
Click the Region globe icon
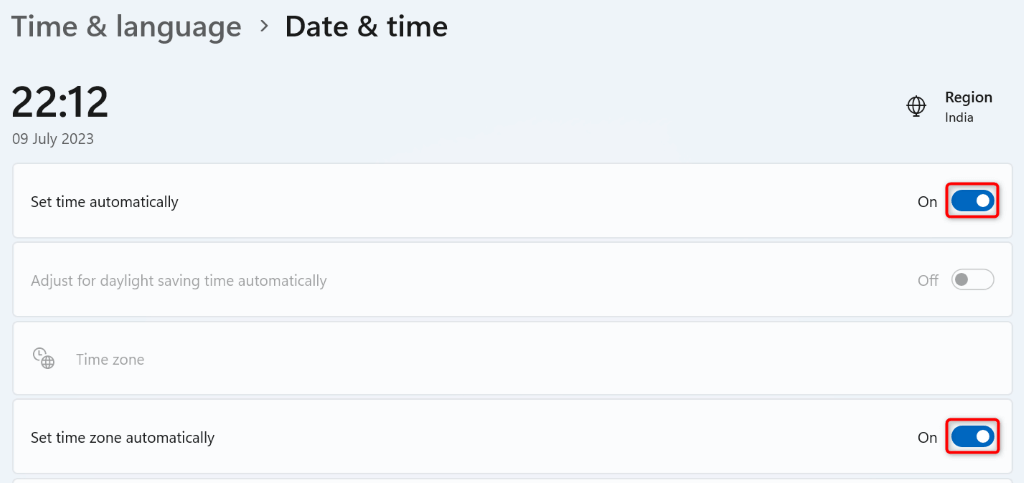(916, 106)
